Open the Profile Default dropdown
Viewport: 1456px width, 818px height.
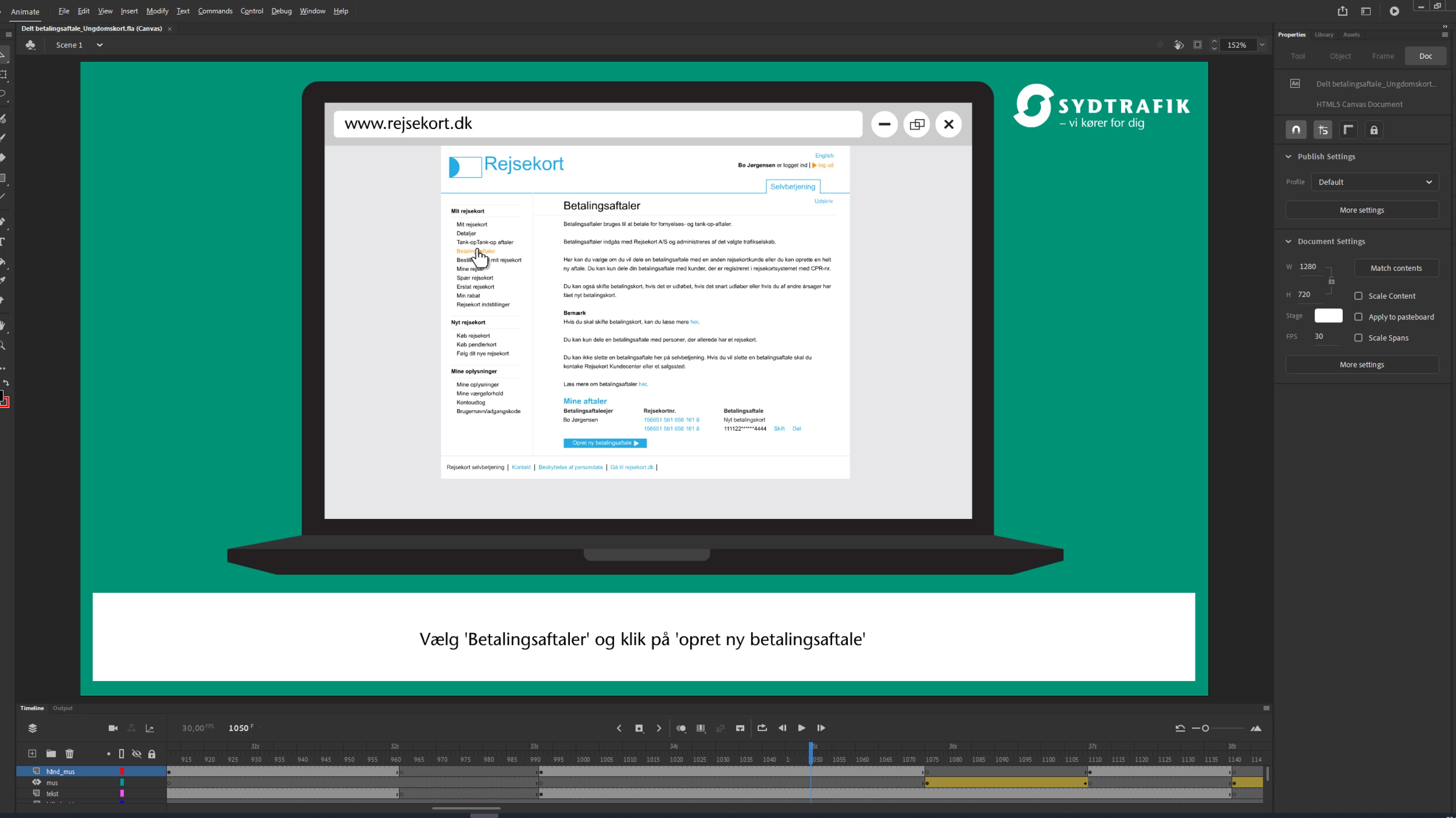tap(1375, 182)
